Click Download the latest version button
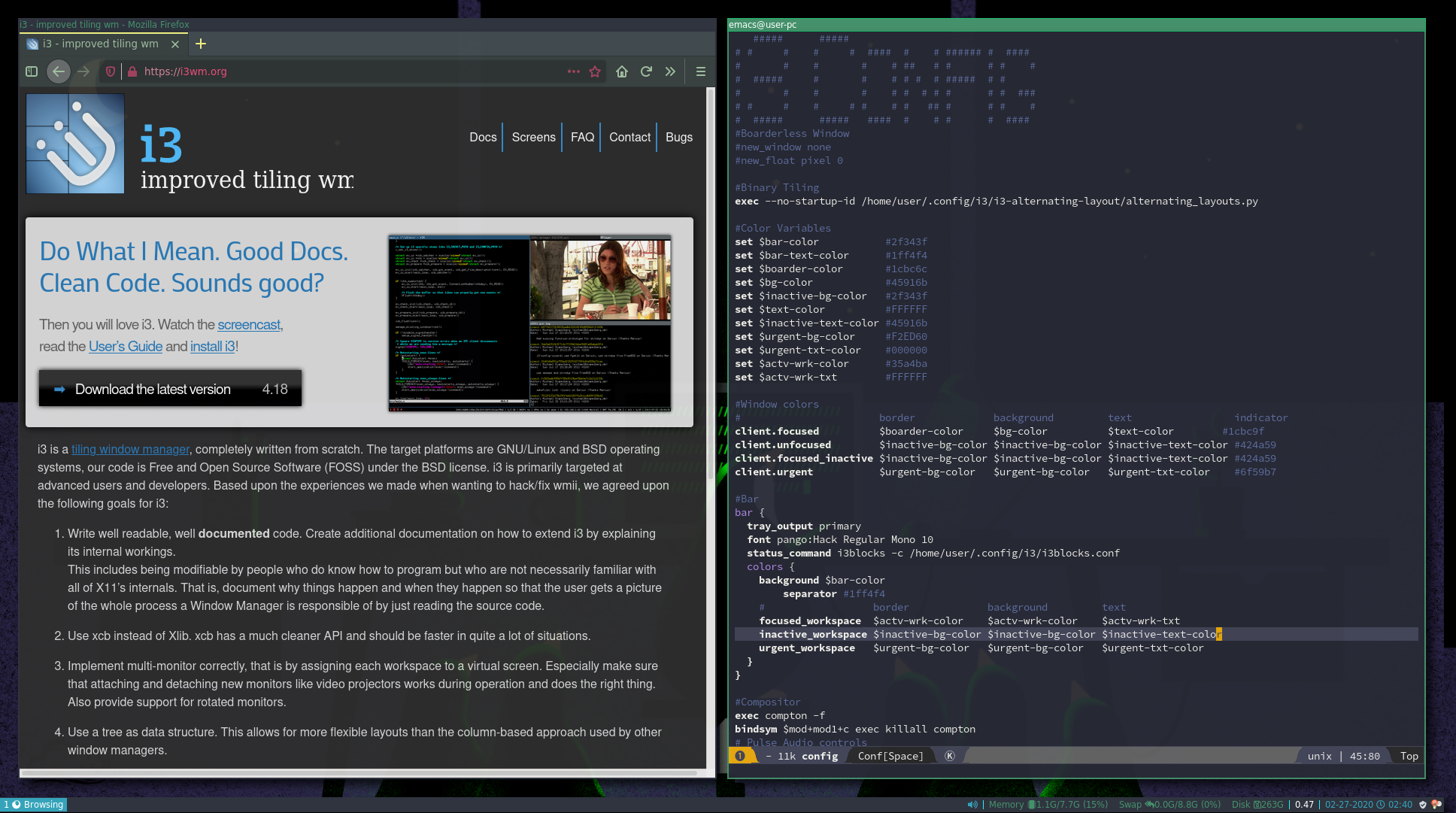The image size is (1456, 813). 170,389
